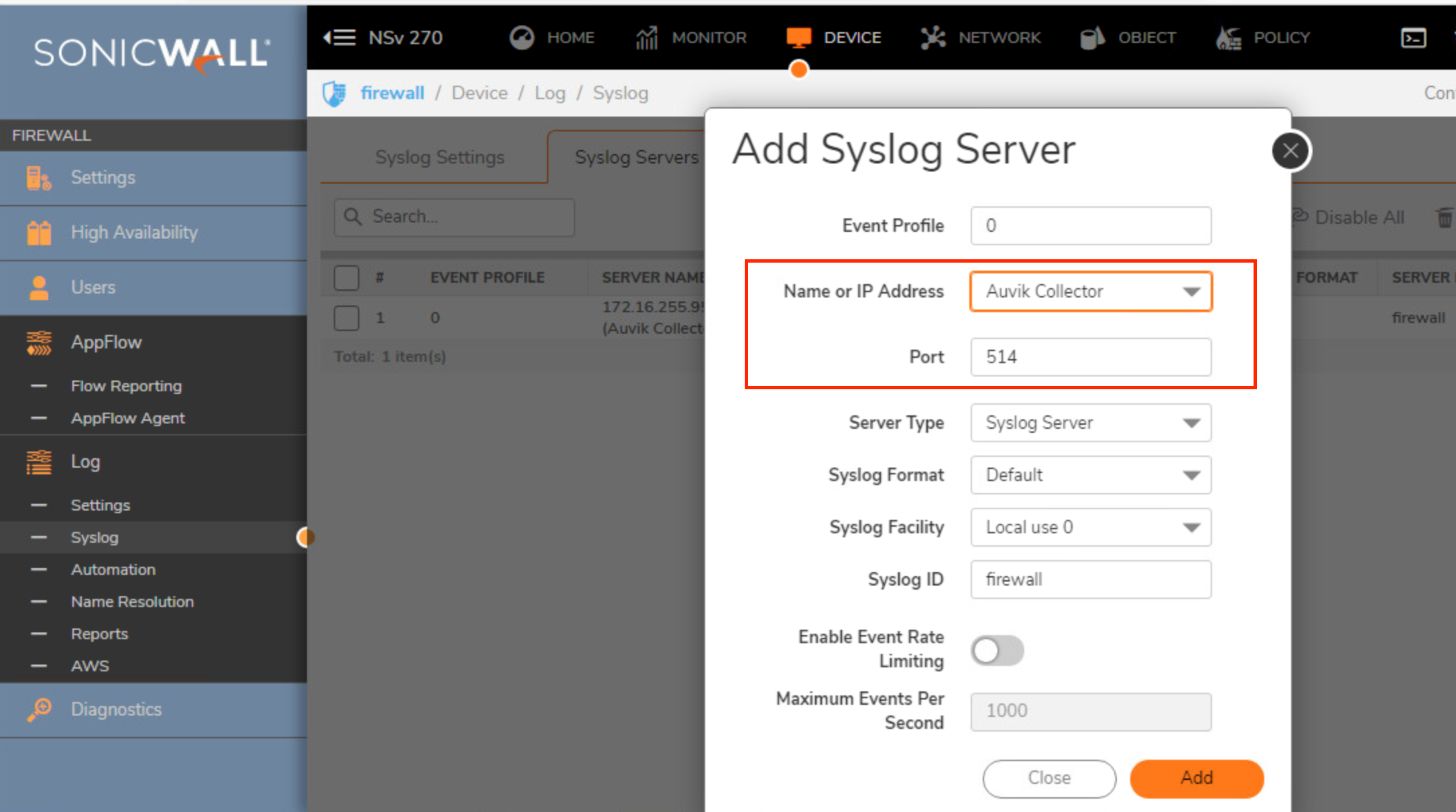This screenshot has height=812, width=1456.
Task: Expand the Syslog Facility dropdown
Action: pyautogui.click(x=1091, y=527)
